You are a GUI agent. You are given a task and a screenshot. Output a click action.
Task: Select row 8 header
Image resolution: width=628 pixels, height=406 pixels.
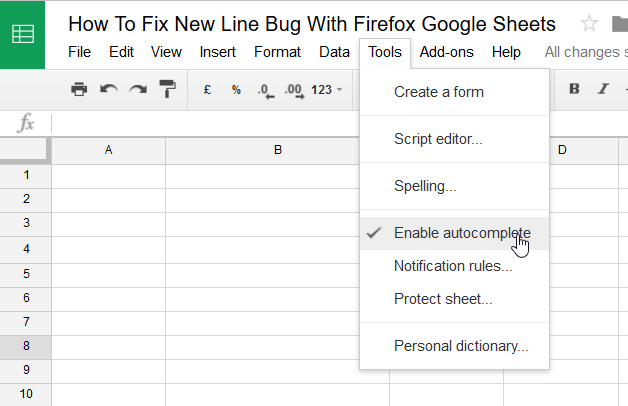click(26, 346)
